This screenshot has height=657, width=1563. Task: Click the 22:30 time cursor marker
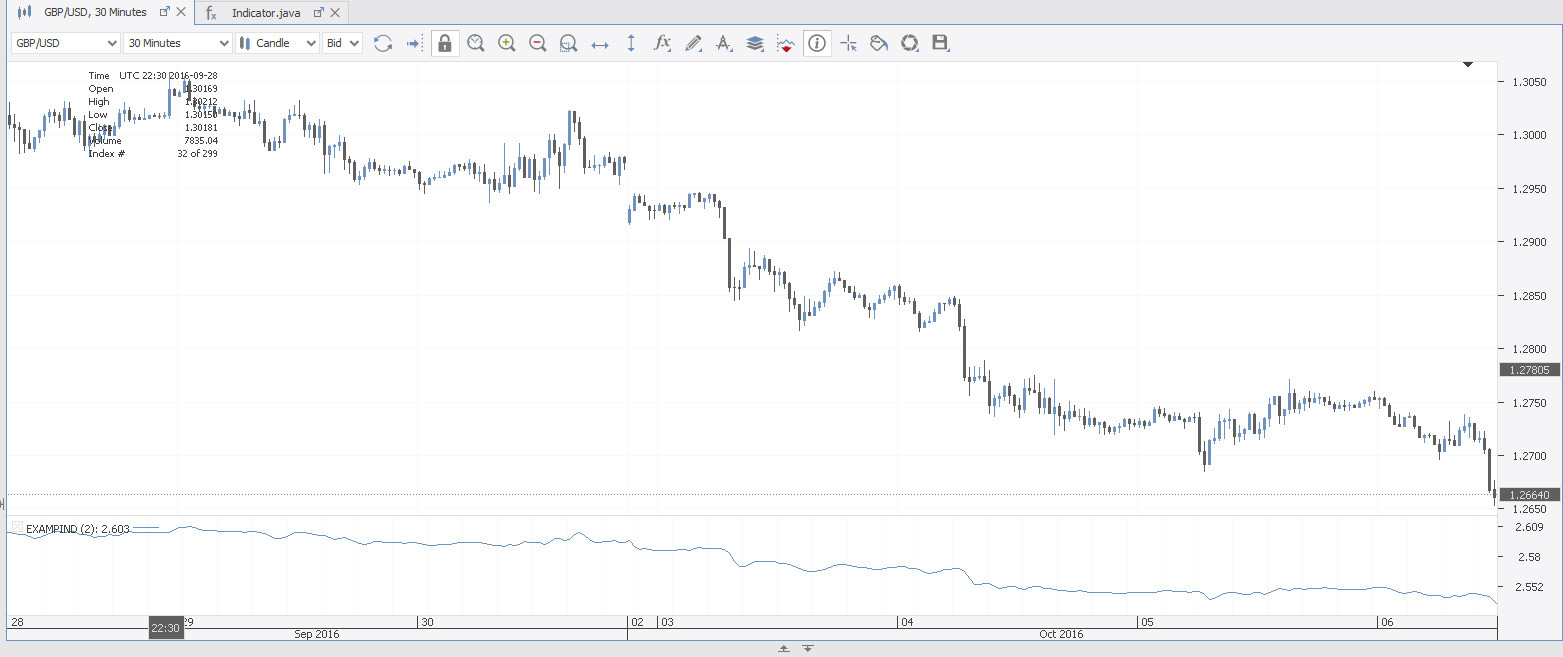pos(166,628)
